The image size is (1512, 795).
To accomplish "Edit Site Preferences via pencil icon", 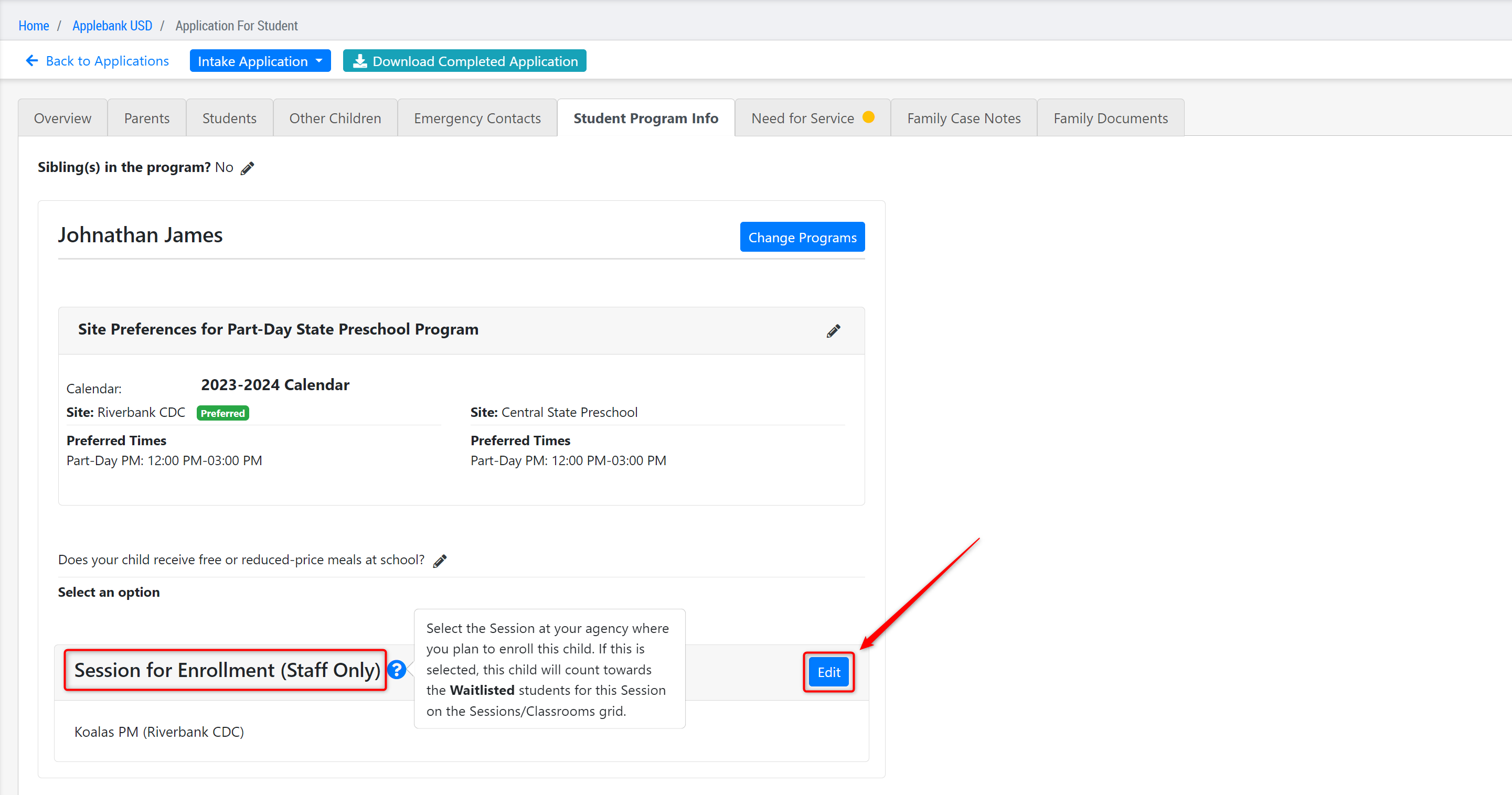I will pyautogui.click(x=833, y=331).
